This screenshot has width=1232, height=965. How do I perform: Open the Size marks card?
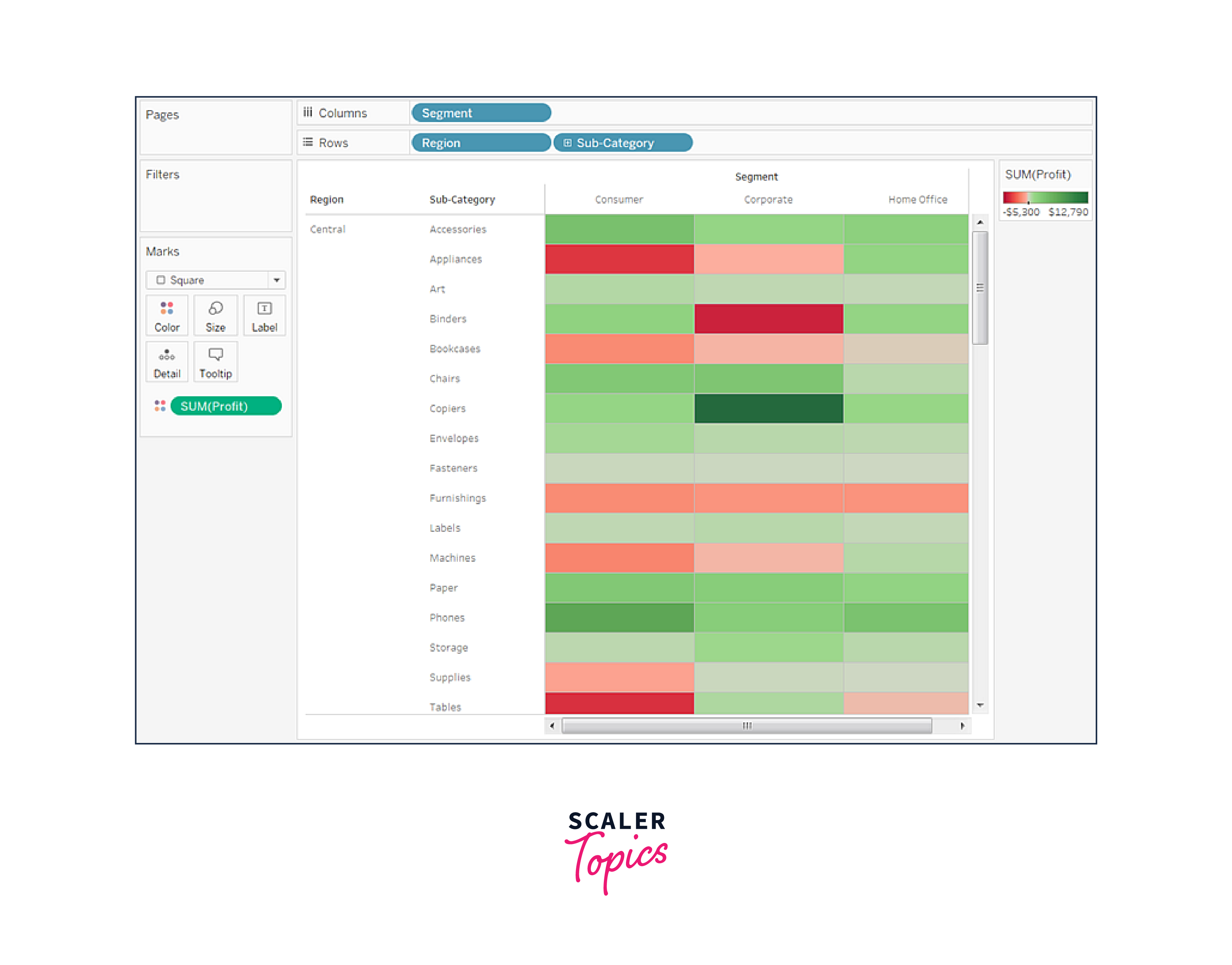pos(215,316)
